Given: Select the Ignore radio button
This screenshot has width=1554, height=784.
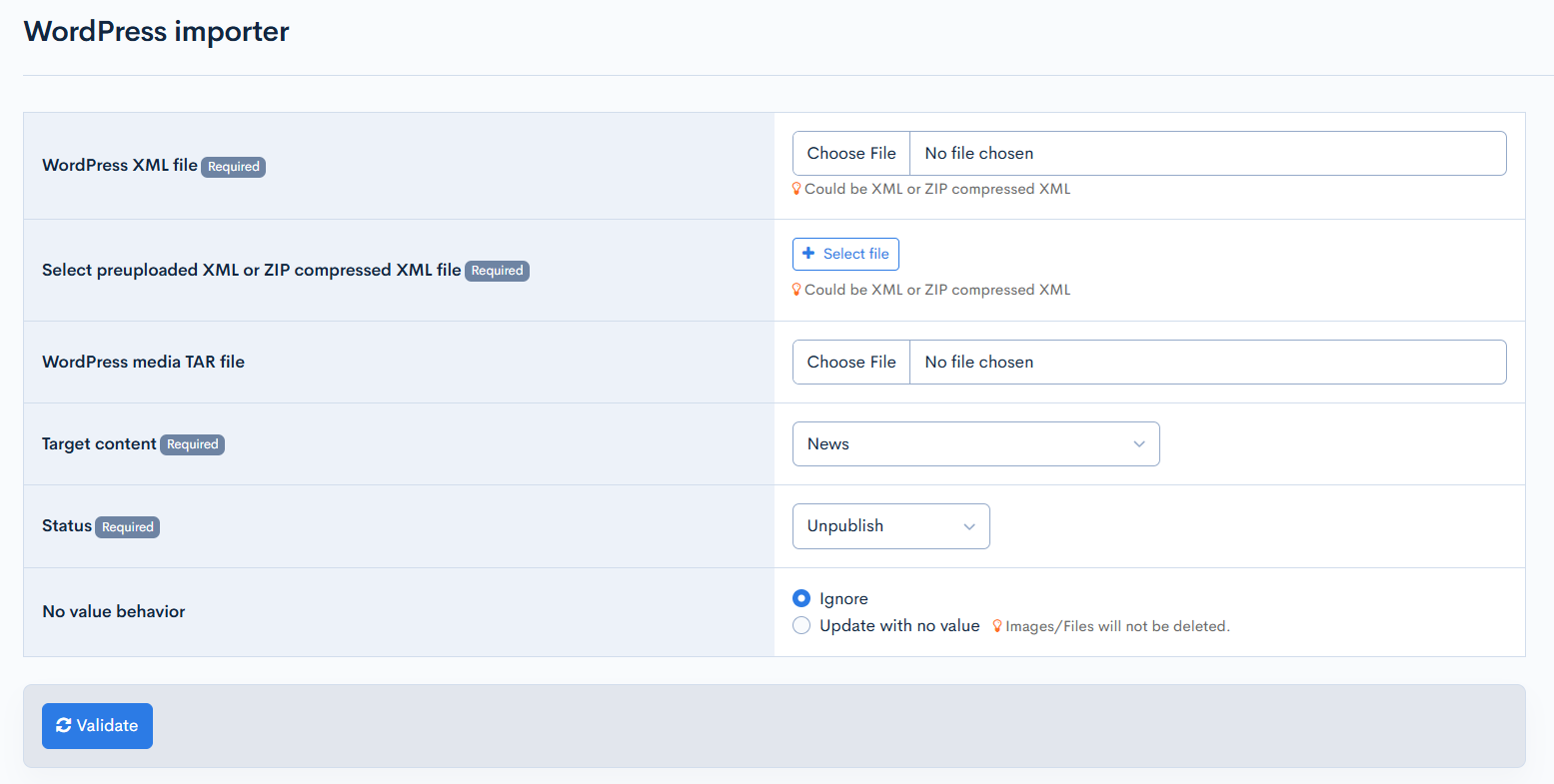Looking at the screenshot, I should (x=801, y=598).
